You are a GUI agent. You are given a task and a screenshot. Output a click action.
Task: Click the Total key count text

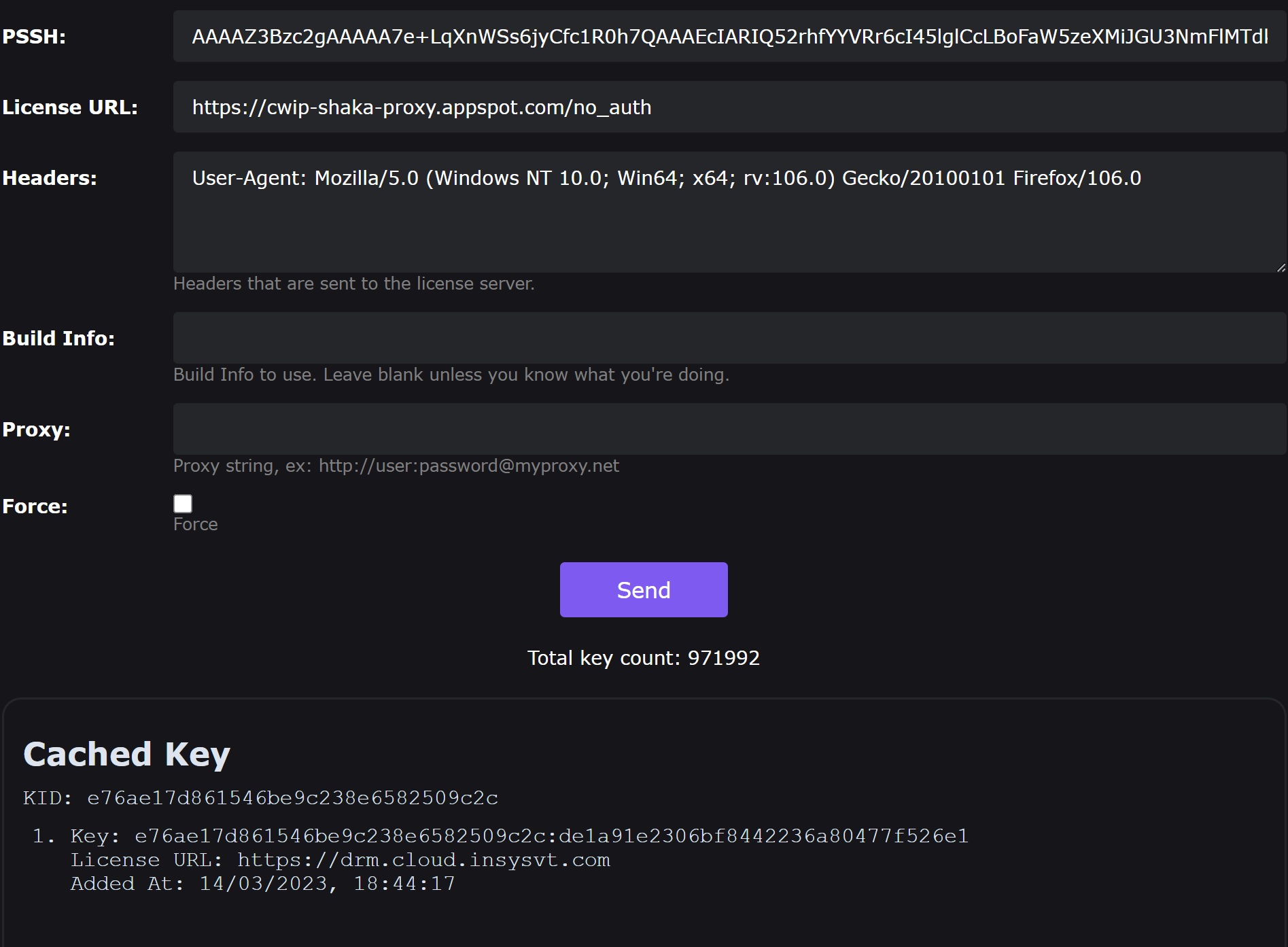644,658
